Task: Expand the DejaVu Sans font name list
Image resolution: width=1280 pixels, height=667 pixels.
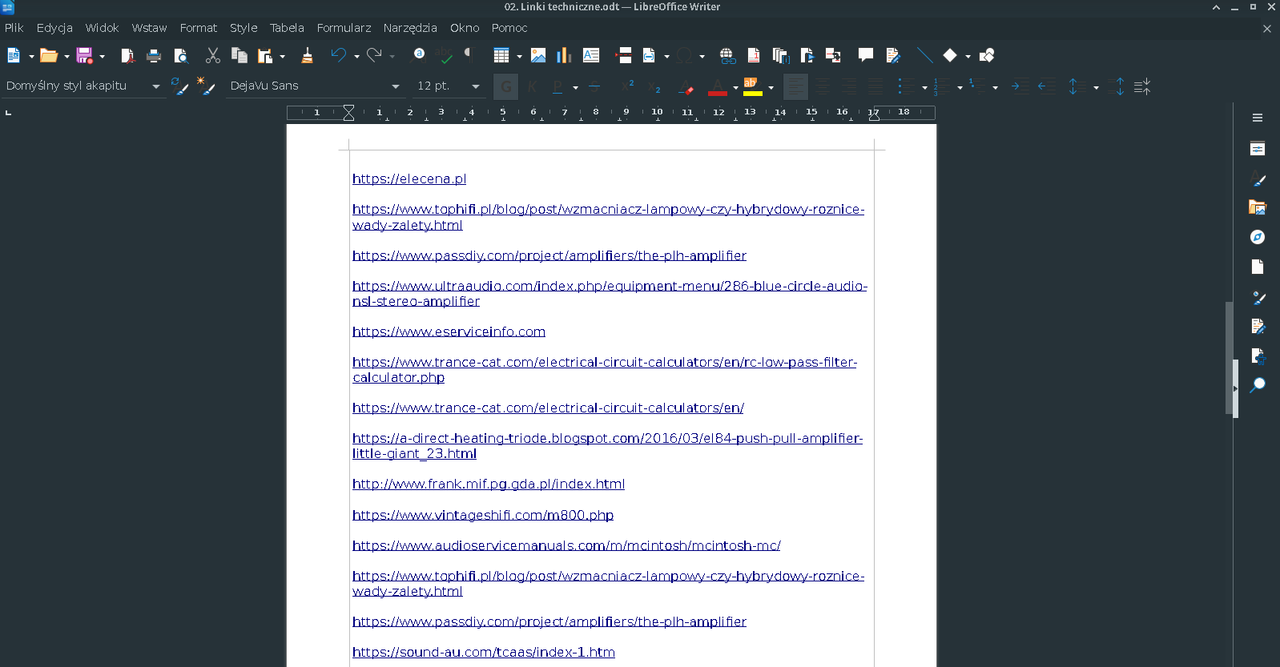Action: point(396,86)
